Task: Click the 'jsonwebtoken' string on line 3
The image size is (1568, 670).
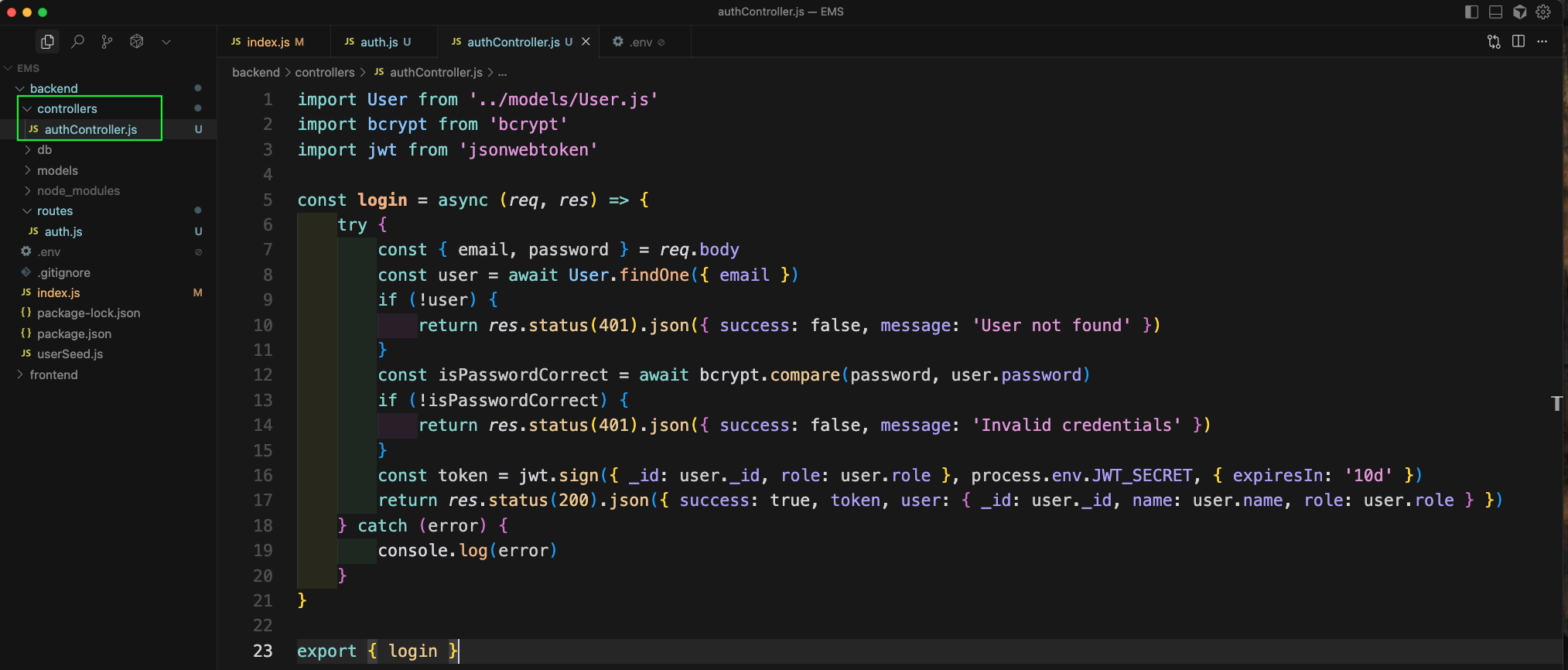Action: (x=528, y=149)
